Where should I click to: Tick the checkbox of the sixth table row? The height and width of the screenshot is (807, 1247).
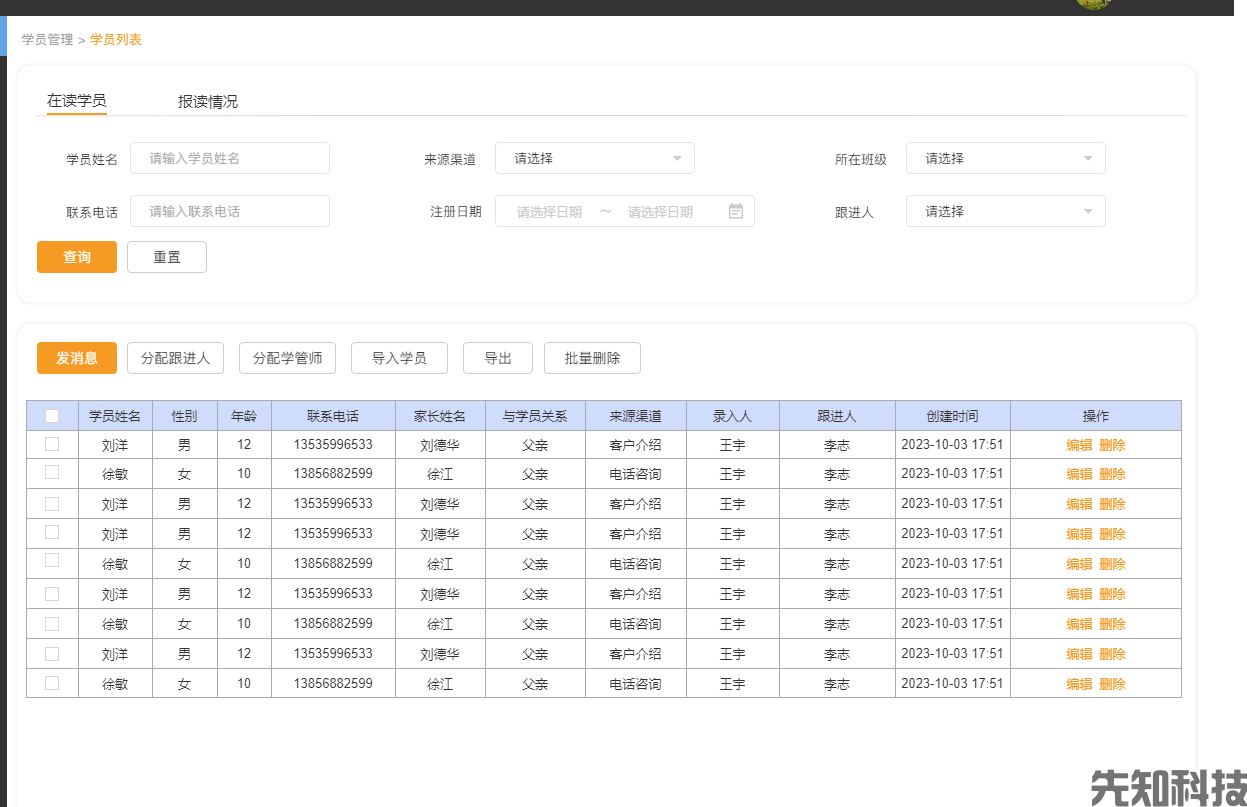click(52, 593)
